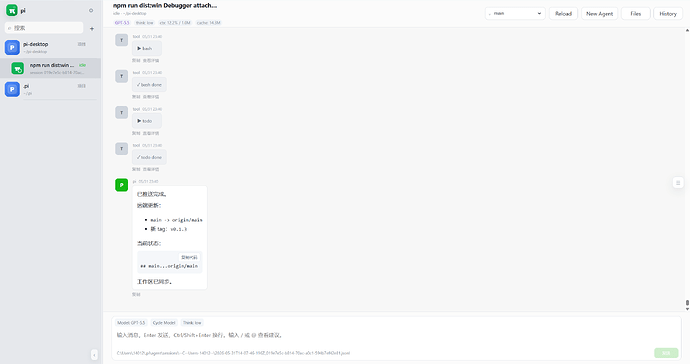Click the green idle status label in sidebar
The height and width of the screenshot is (364, 690).
(x=82, y=65)
